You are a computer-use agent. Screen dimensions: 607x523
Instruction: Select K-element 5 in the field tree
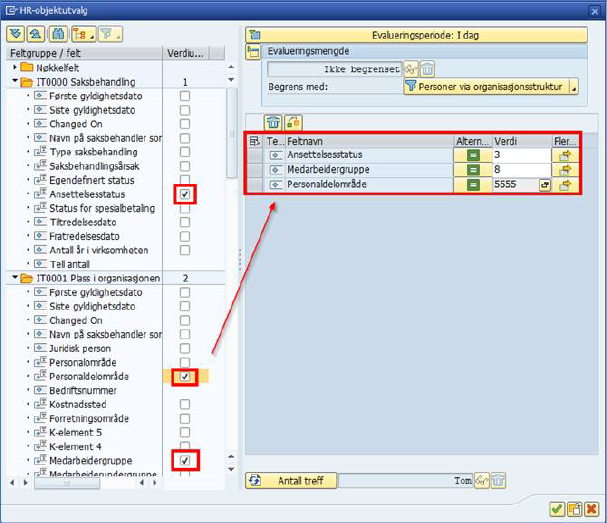click(75, 433)
